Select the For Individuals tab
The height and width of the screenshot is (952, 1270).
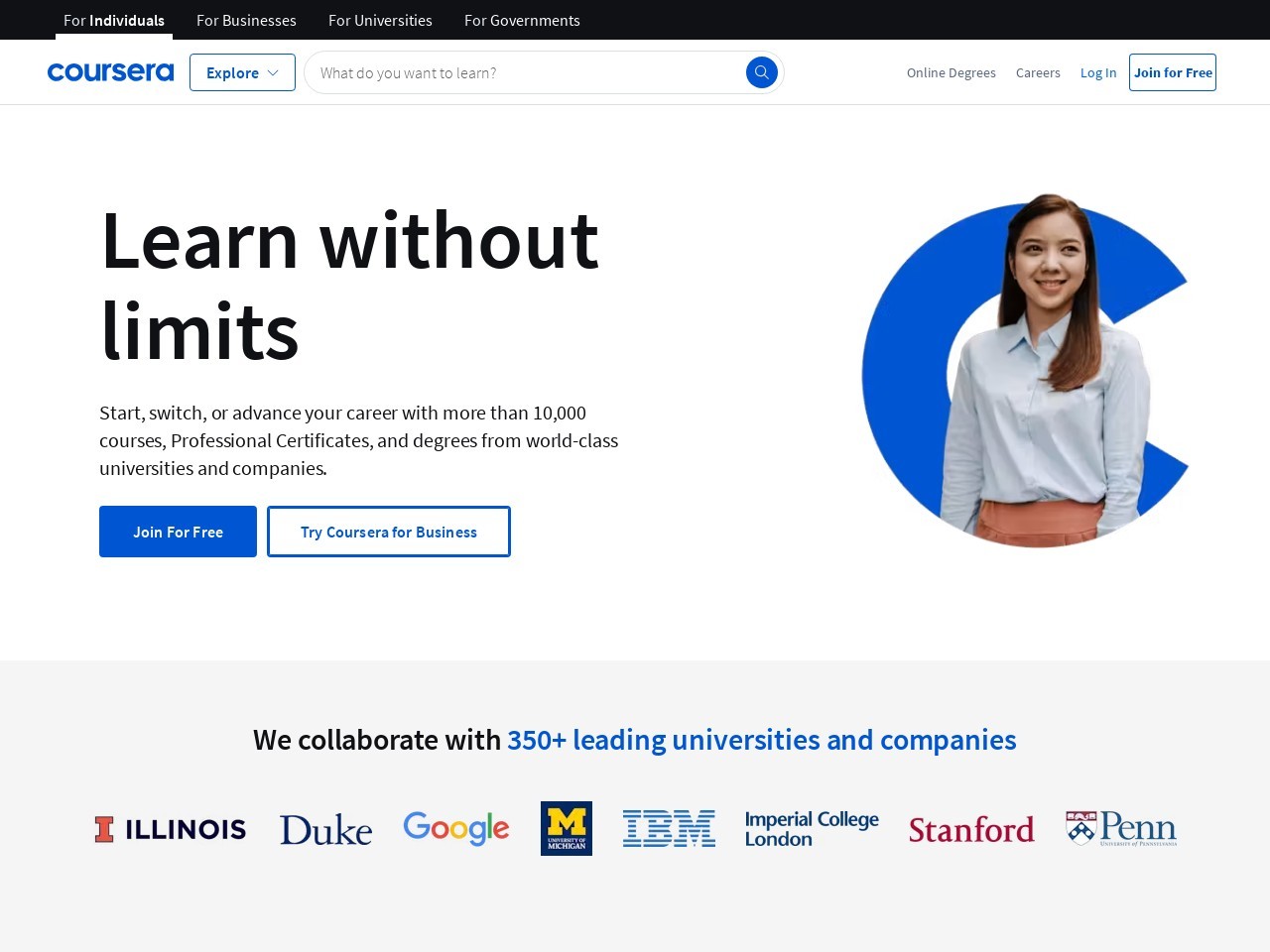(114, 20)
